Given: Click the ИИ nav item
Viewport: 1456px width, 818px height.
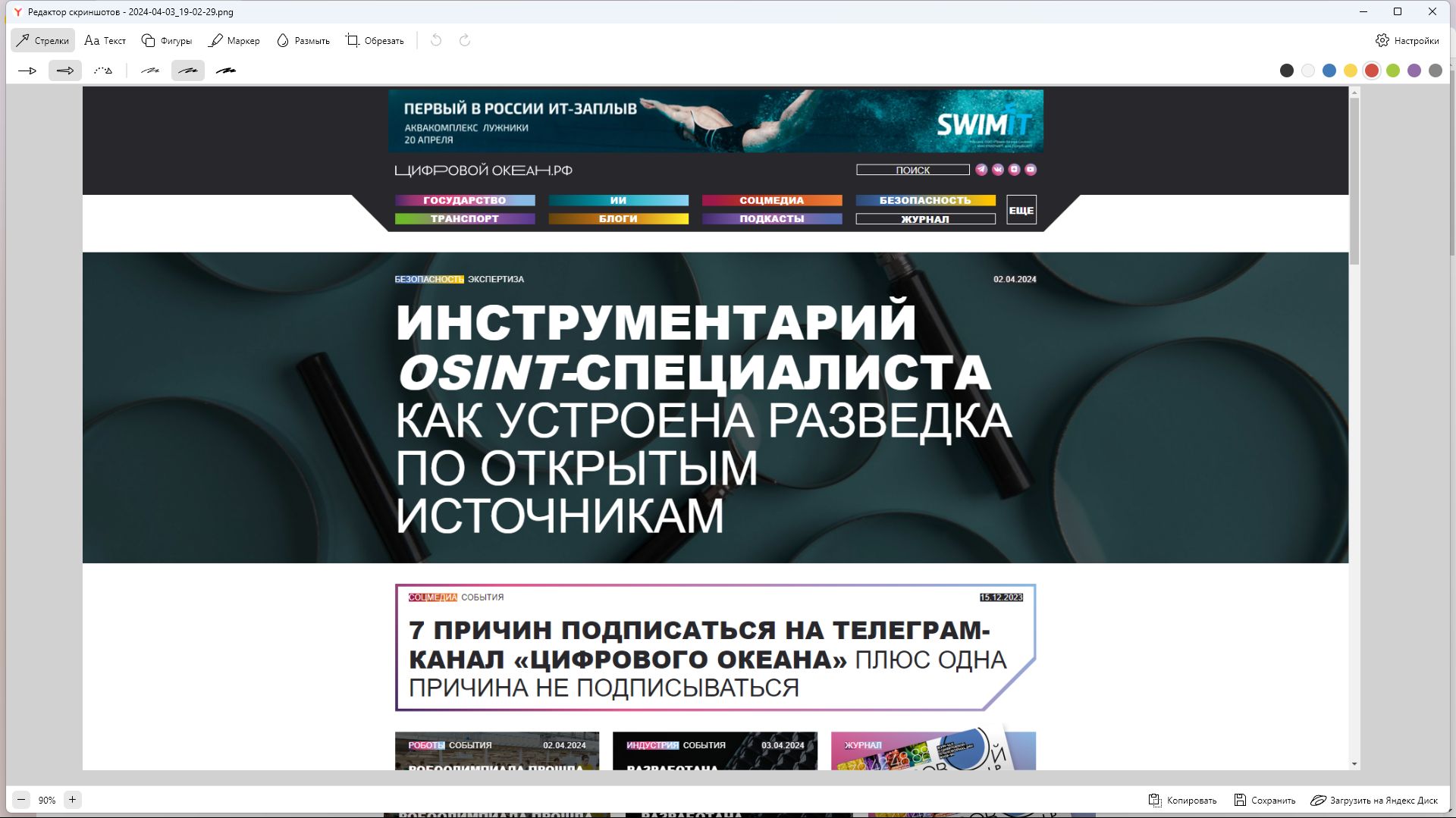Looking at the screenshot, I should (619, 200).
